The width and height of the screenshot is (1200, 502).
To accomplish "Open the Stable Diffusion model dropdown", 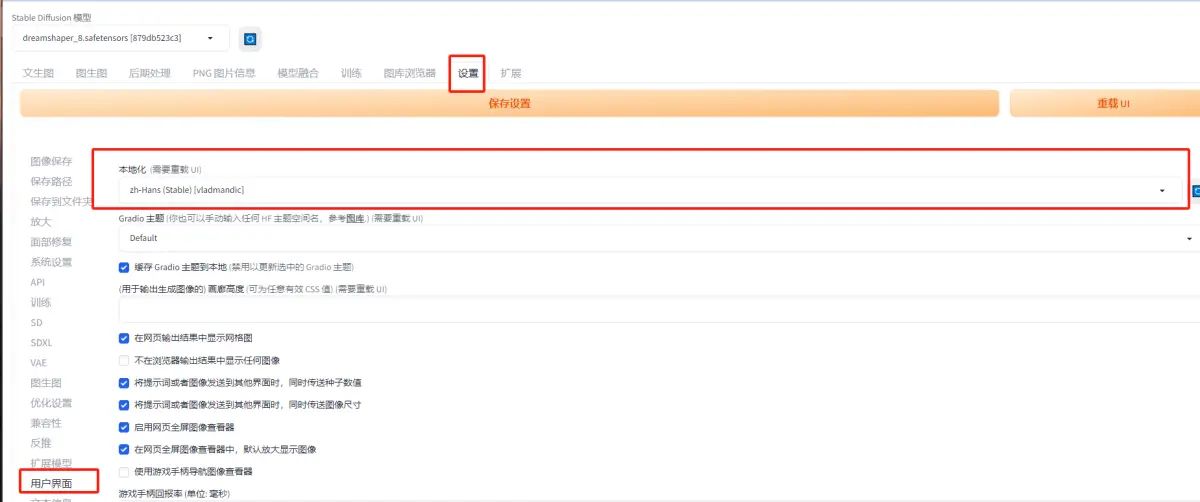I will 120,38.
